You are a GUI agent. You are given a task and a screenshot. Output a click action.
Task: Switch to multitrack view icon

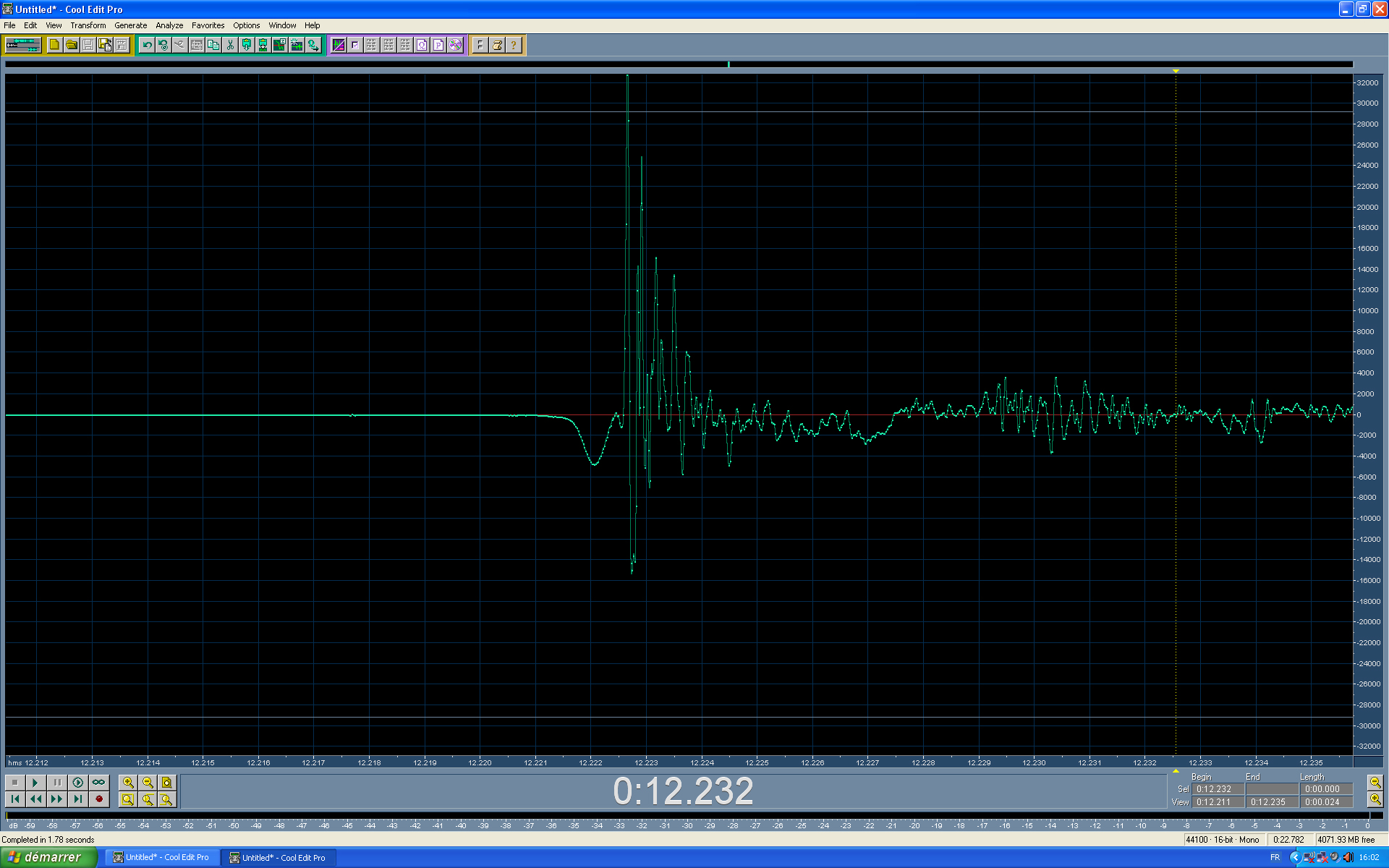pyautogui.click(x=22, y=45)
